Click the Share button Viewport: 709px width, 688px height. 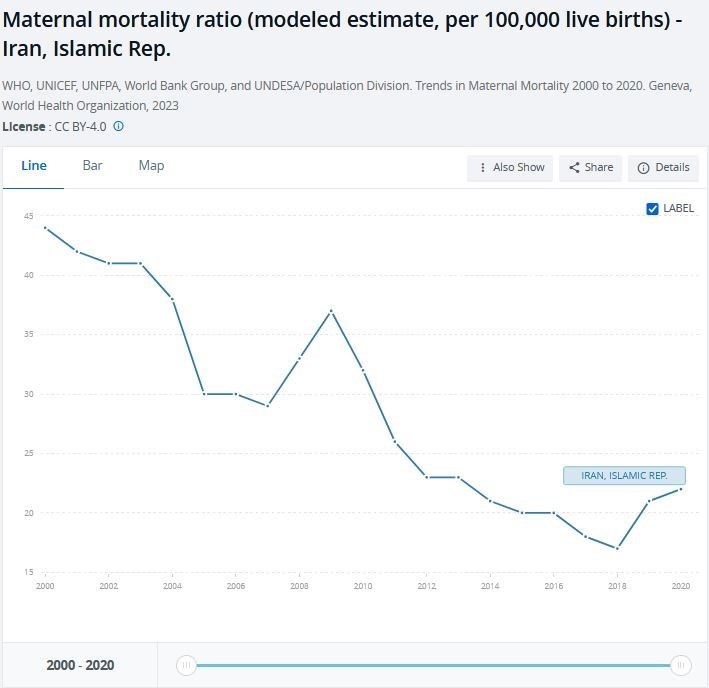pos(591,168)
